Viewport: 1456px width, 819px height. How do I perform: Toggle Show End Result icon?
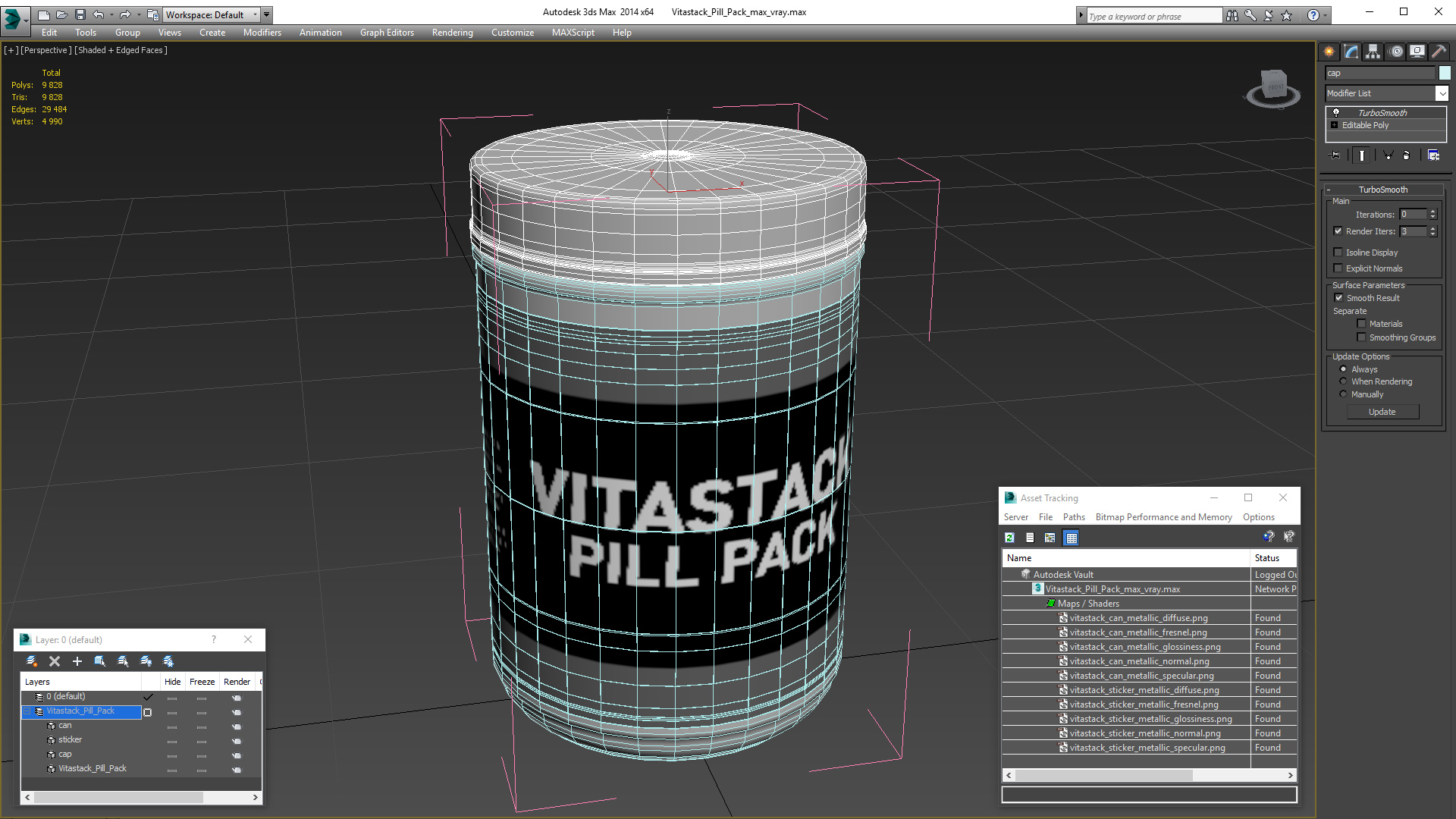coord(1362,155)
